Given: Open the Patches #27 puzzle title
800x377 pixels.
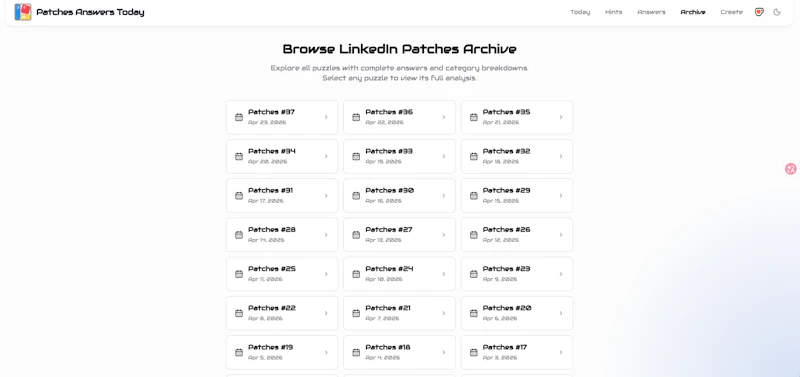Looking at the screenshot, I should (x=389, y=230).
